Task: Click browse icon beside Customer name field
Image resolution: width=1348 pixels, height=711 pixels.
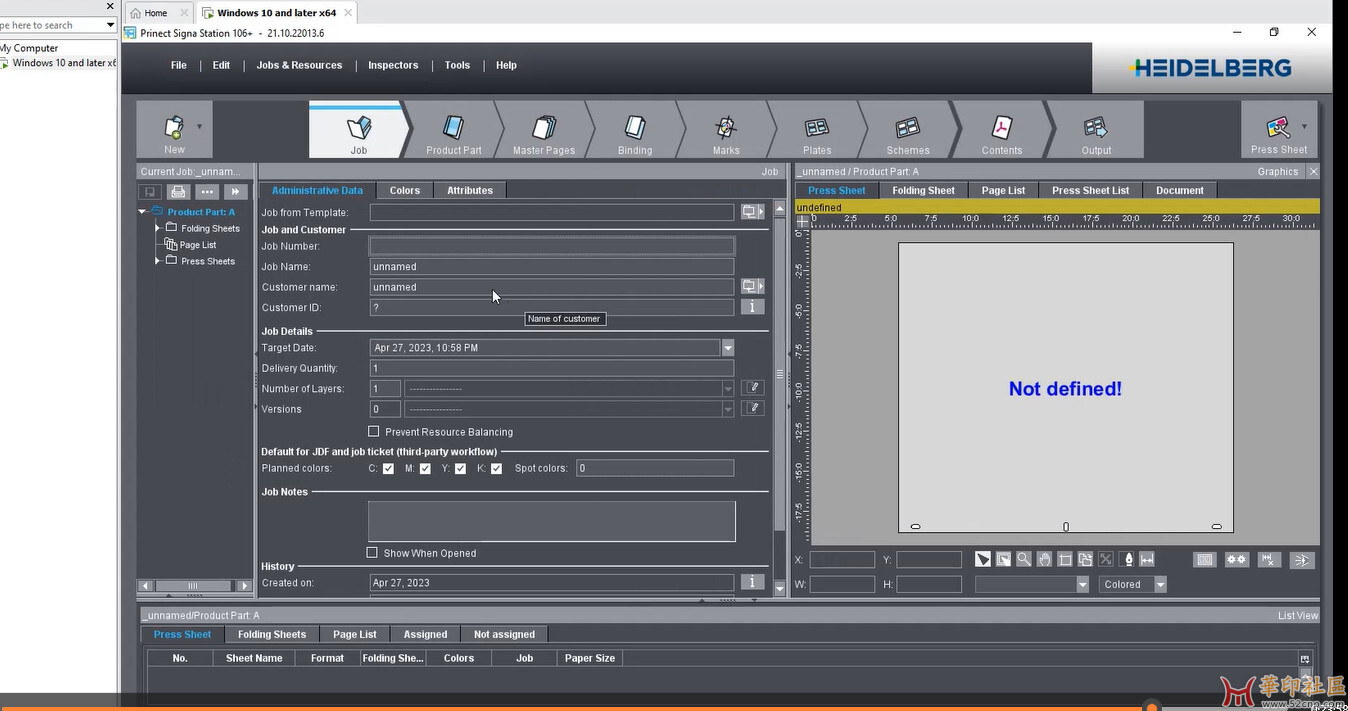Action: point(752,287)
